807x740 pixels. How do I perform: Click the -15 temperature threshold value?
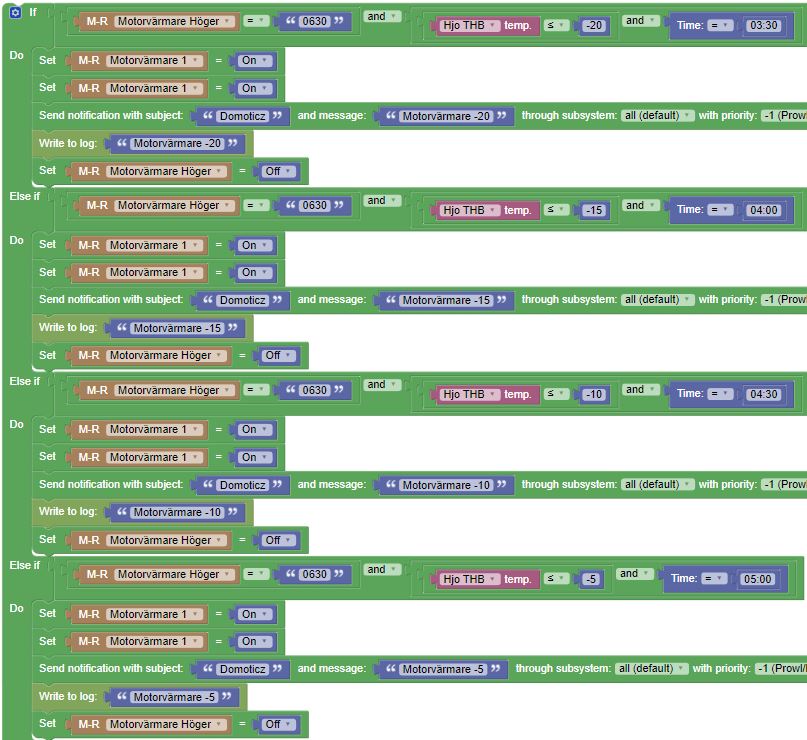pos(594,211)
